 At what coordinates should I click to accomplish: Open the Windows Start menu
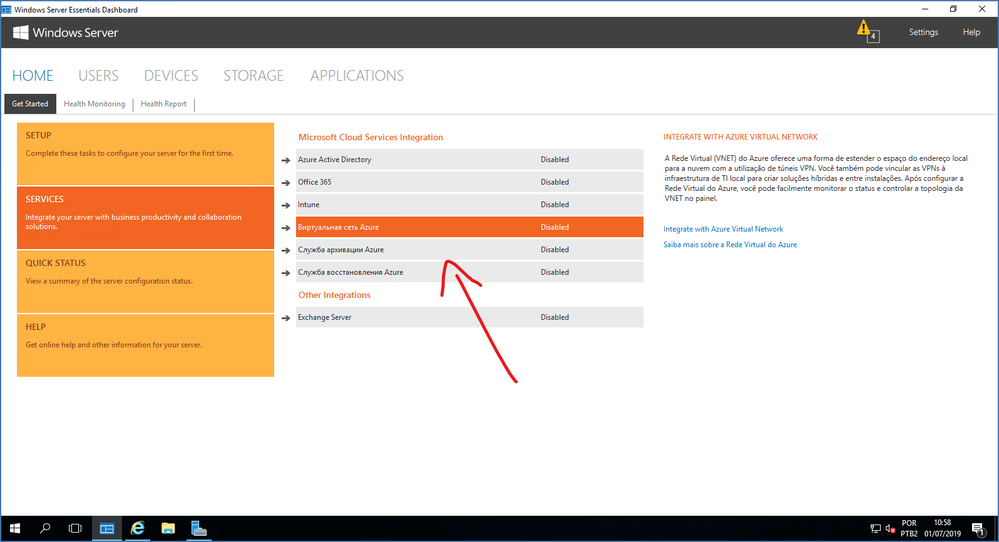15,529
